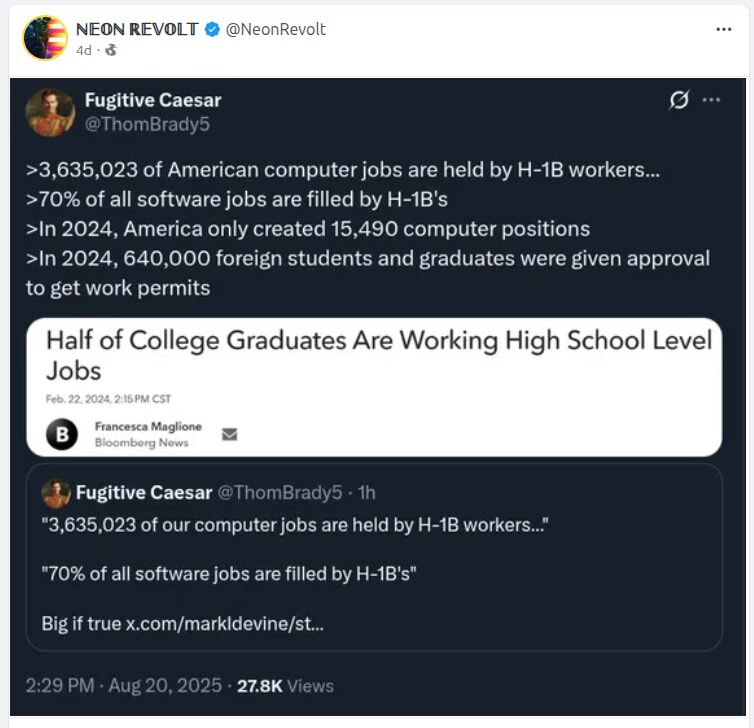Open the Half of College Graduates headline
Viewport: 754px width, 728px height.
click(379, 355)
